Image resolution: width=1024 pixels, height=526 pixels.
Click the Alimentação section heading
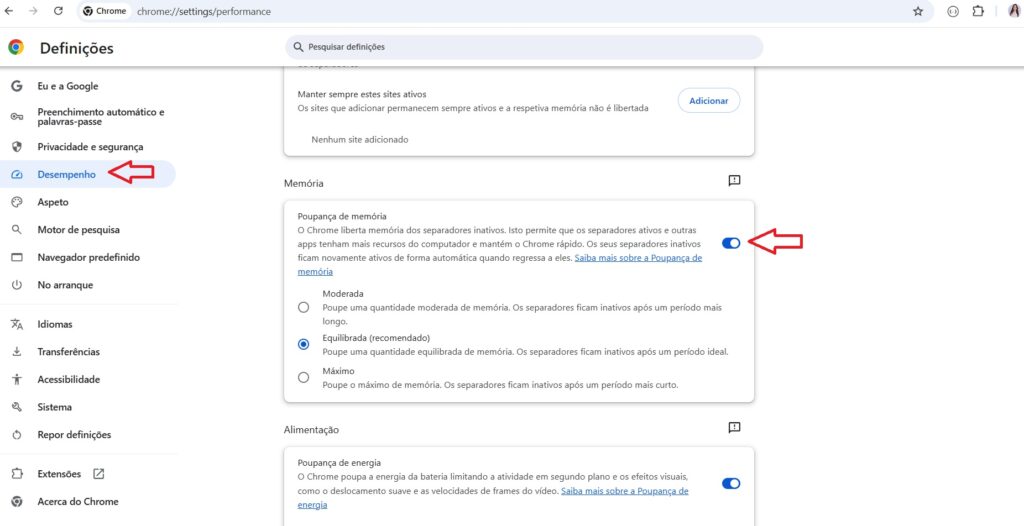pos(312,430)
